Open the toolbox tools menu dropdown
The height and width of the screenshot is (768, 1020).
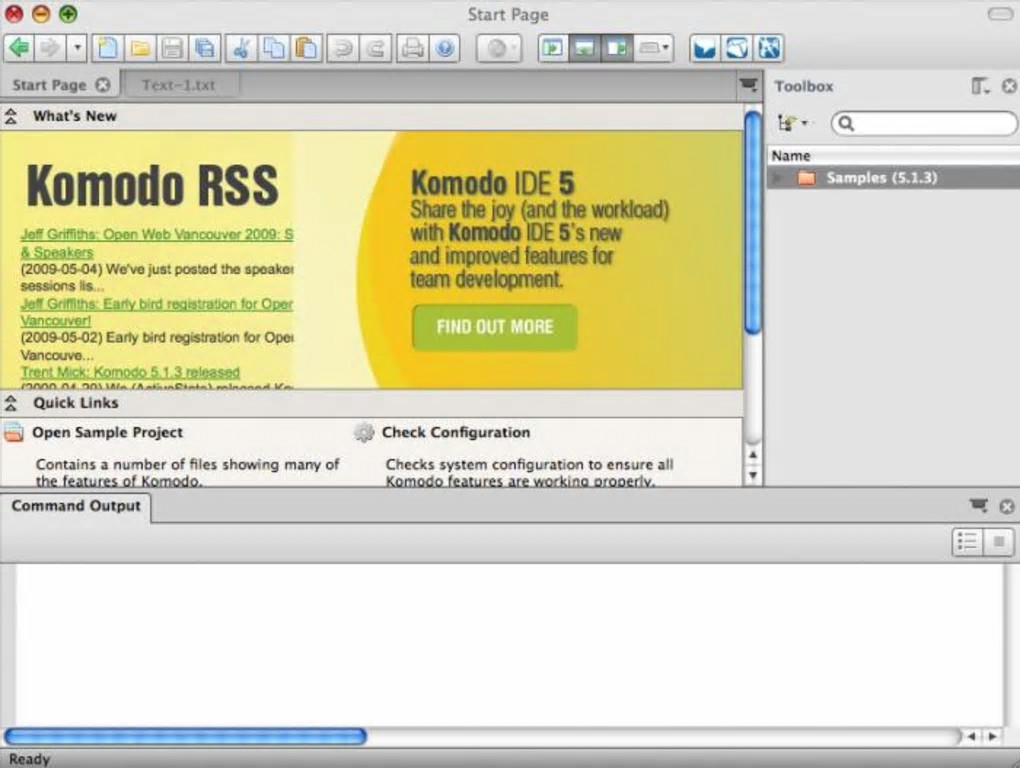(792, 123)
